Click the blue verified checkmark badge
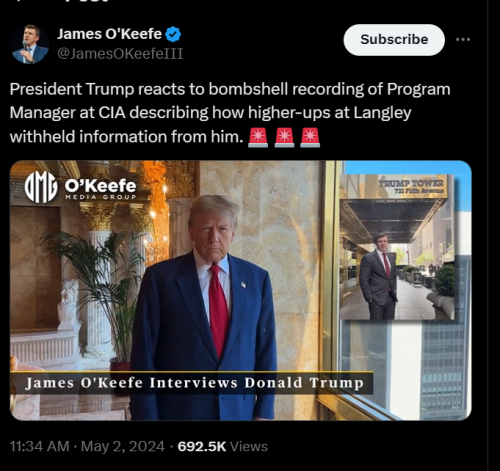500x471 pixels. click(x=173, y=34)
